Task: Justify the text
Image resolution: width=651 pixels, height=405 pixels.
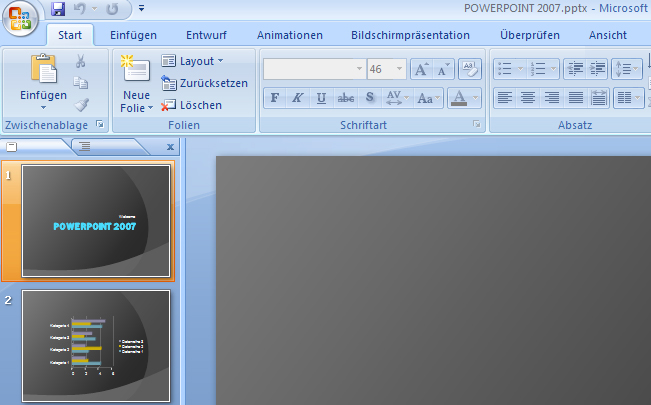Action: [x=575, y=98]
